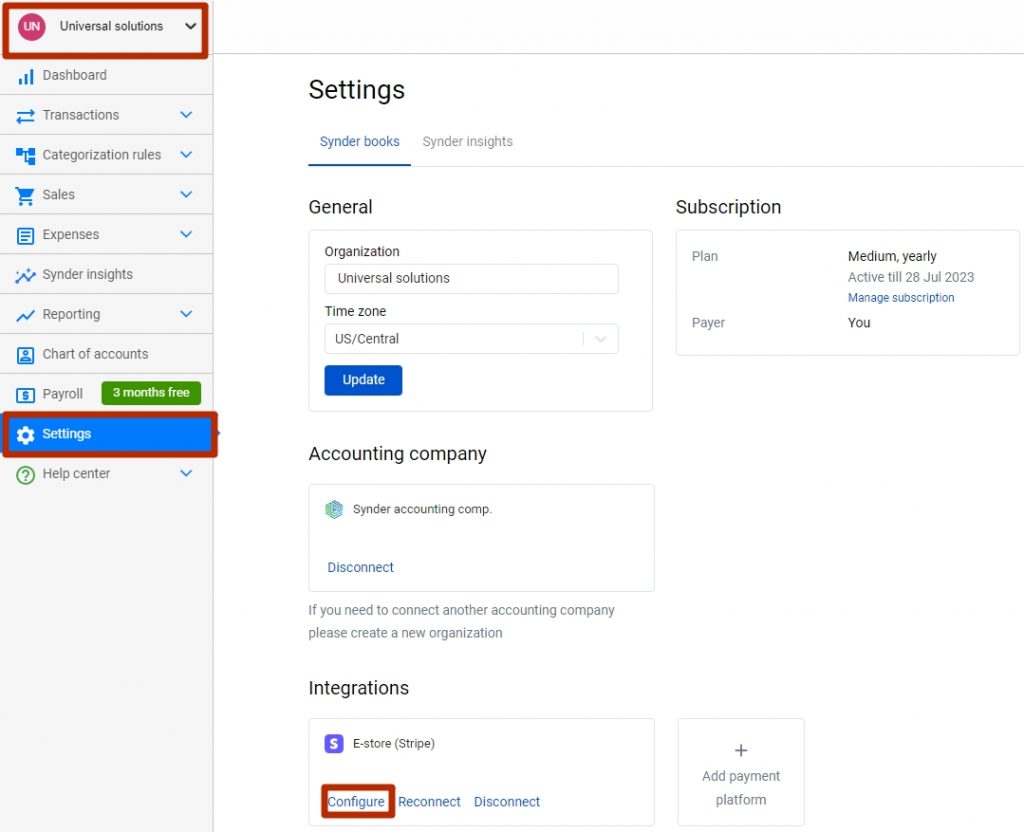Screen dimensions: 1024x832
Task: Configure the E-store (Stripe) integration
Action: click(x=356, y=802)
